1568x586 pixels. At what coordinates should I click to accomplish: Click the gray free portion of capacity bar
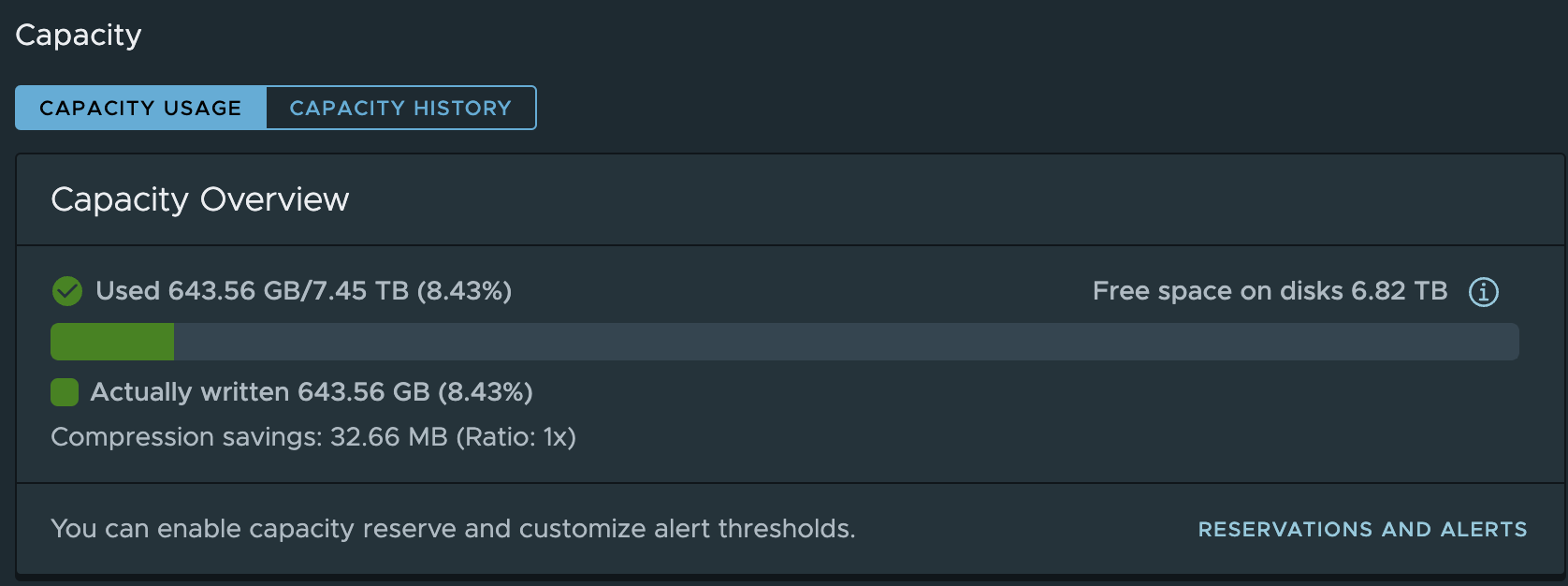click(842, 343)
